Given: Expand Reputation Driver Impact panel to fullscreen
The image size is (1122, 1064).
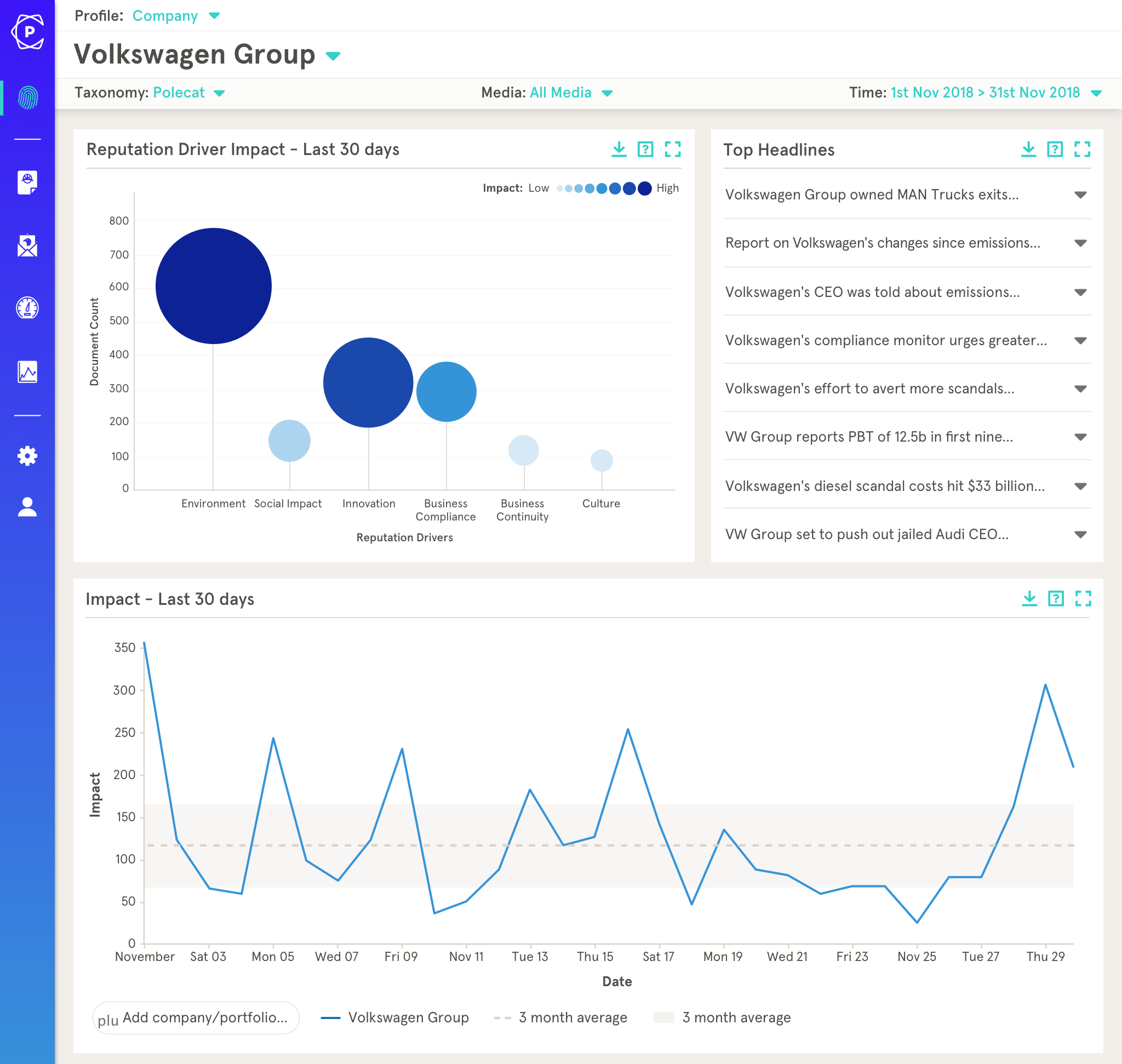Looking at the screenshot, I should click(673, 149).
